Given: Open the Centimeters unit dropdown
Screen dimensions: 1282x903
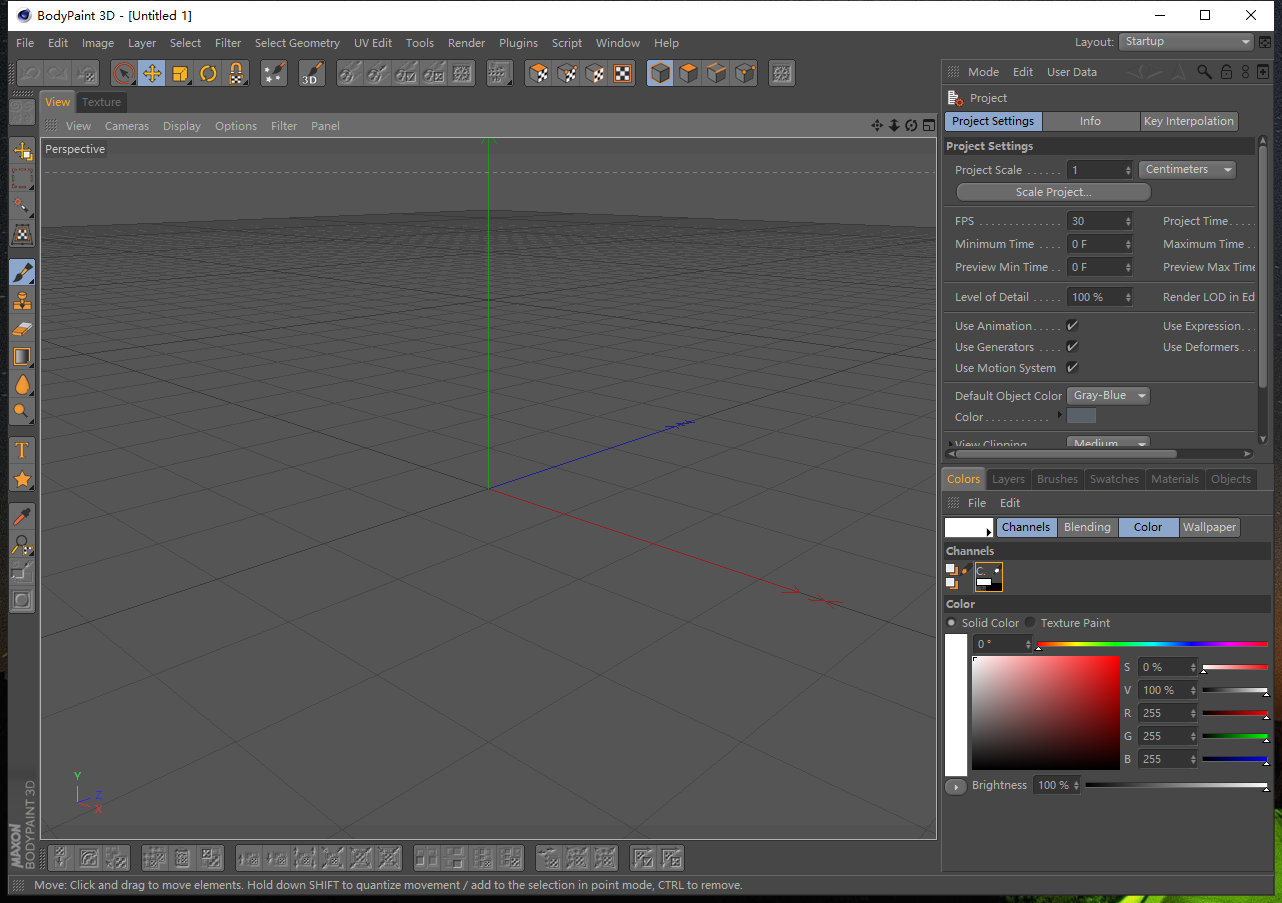Looking at the screenshot, I should click(1187, 170).
